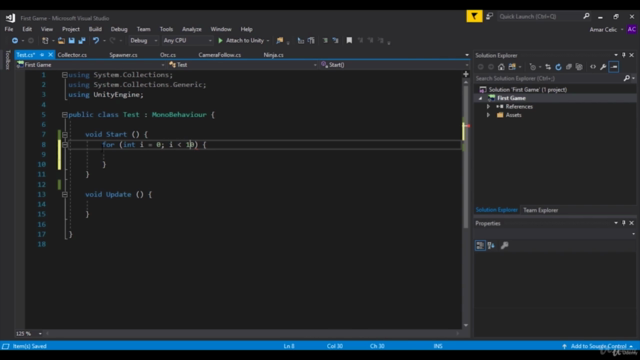This screenshot has width=640, height=360.
Task: Open the Analyze menu
Action: [192, 29]
